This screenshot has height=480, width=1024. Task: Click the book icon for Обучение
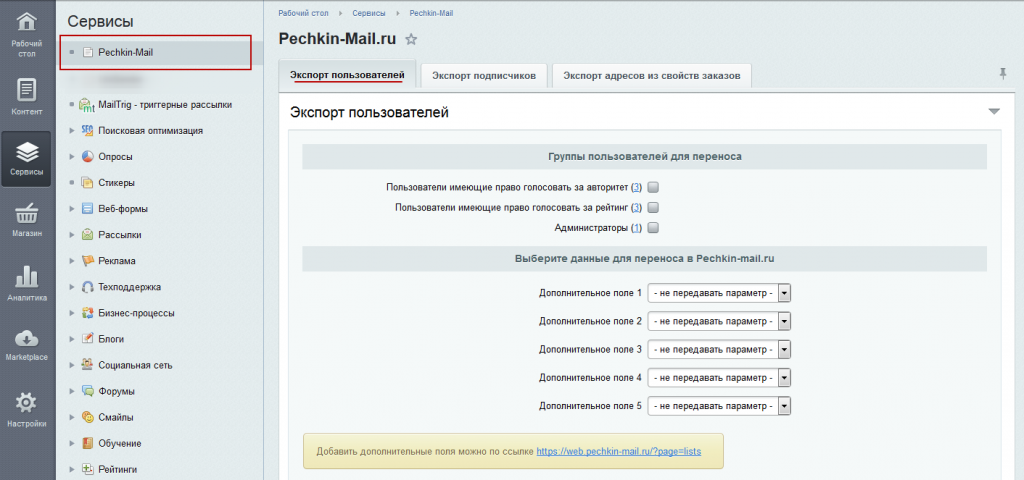(x=88, y=443)
